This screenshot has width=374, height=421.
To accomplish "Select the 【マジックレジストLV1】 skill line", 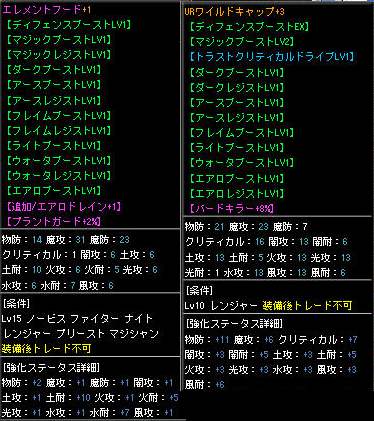I will click(x=59, y=54).
